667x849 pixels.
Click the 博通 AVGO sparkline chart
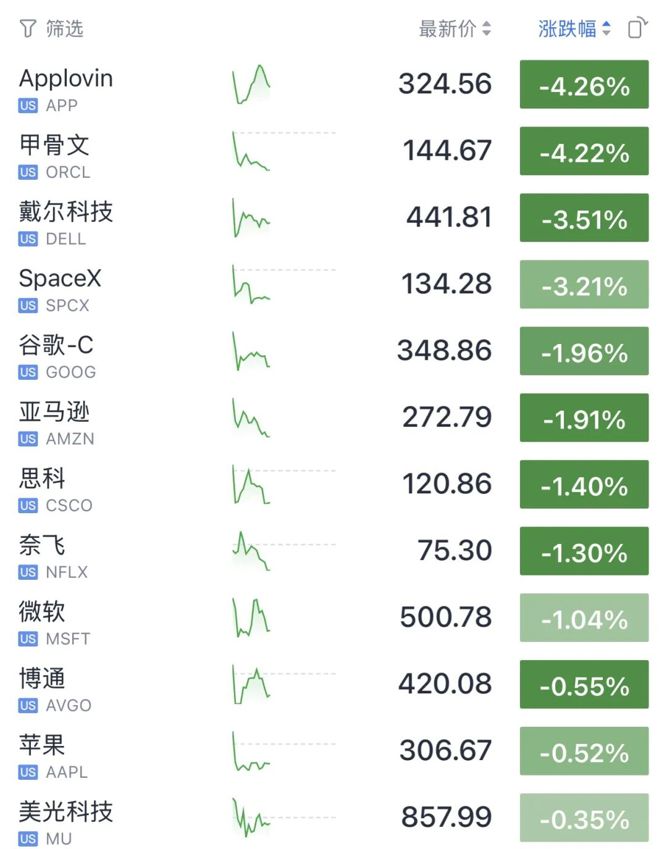pos(251,685)
